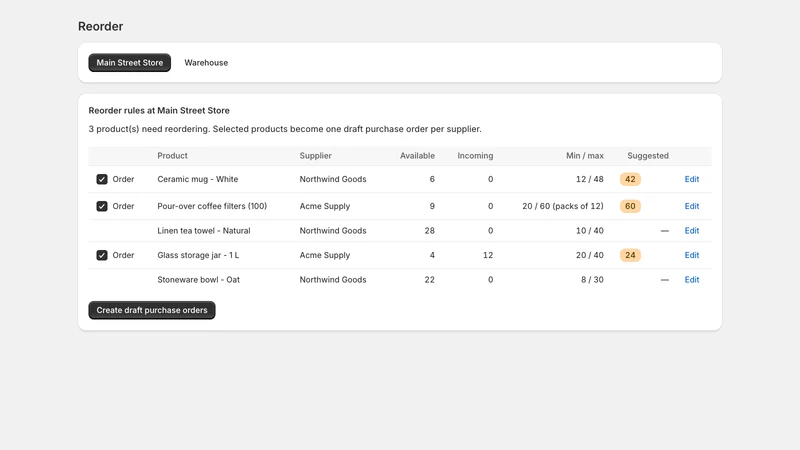Uncheck Order for Pour-over coffee filters
Image resolution: width=800 pixels, height=450 pixels.
point(102,206)
